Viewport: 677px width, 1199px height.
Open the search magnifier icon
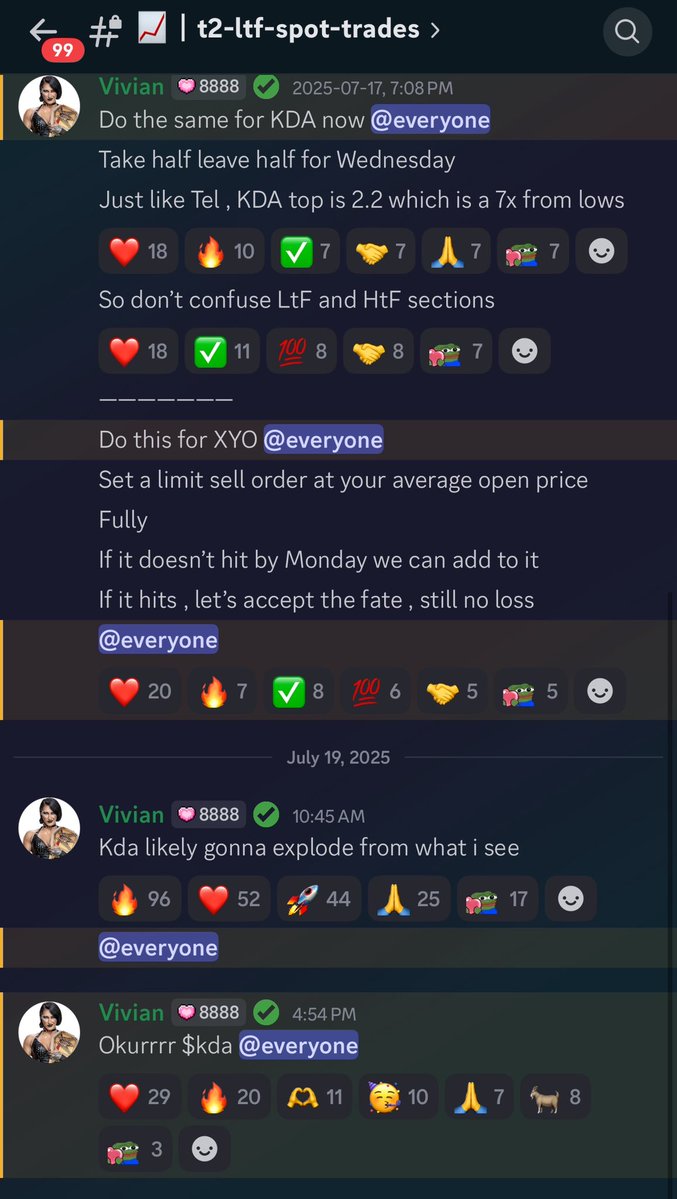coord(627,31)
